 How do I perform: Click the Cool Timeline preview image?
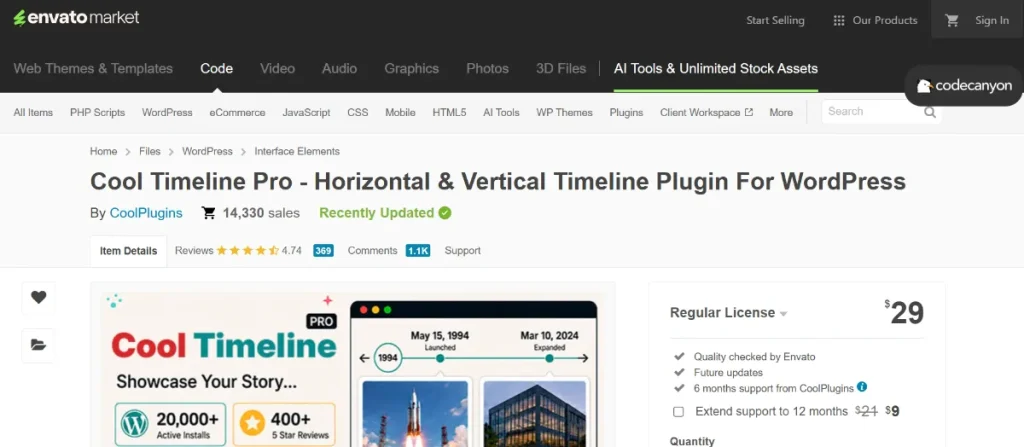tap(353, 369)
